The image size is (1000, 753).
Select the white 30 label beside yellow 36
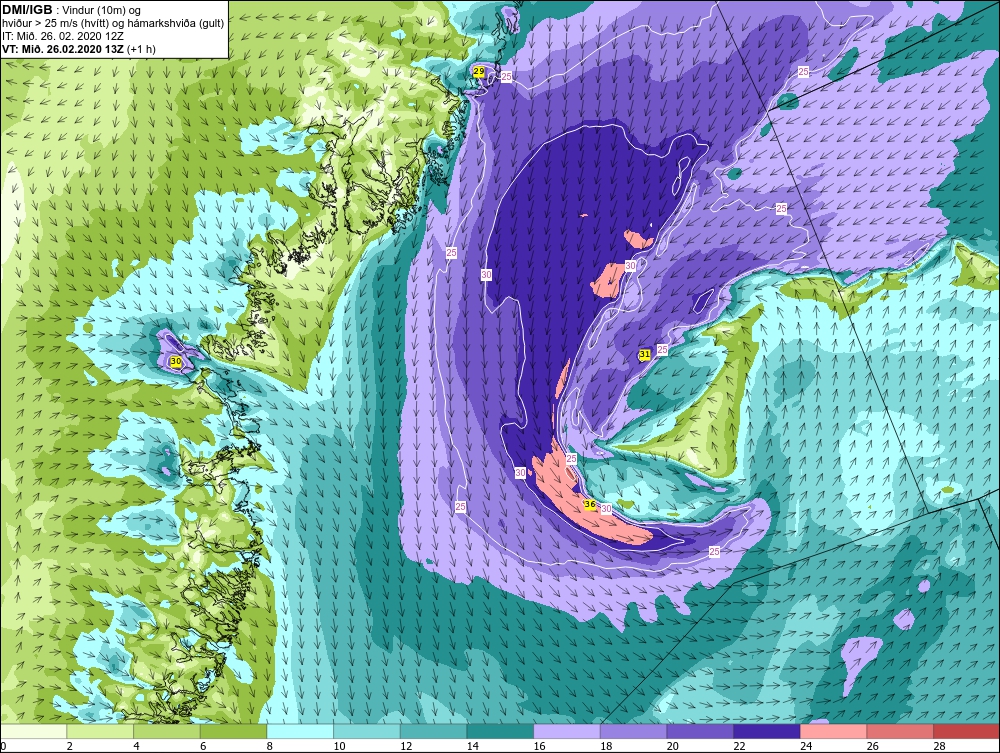coord(606,508)
